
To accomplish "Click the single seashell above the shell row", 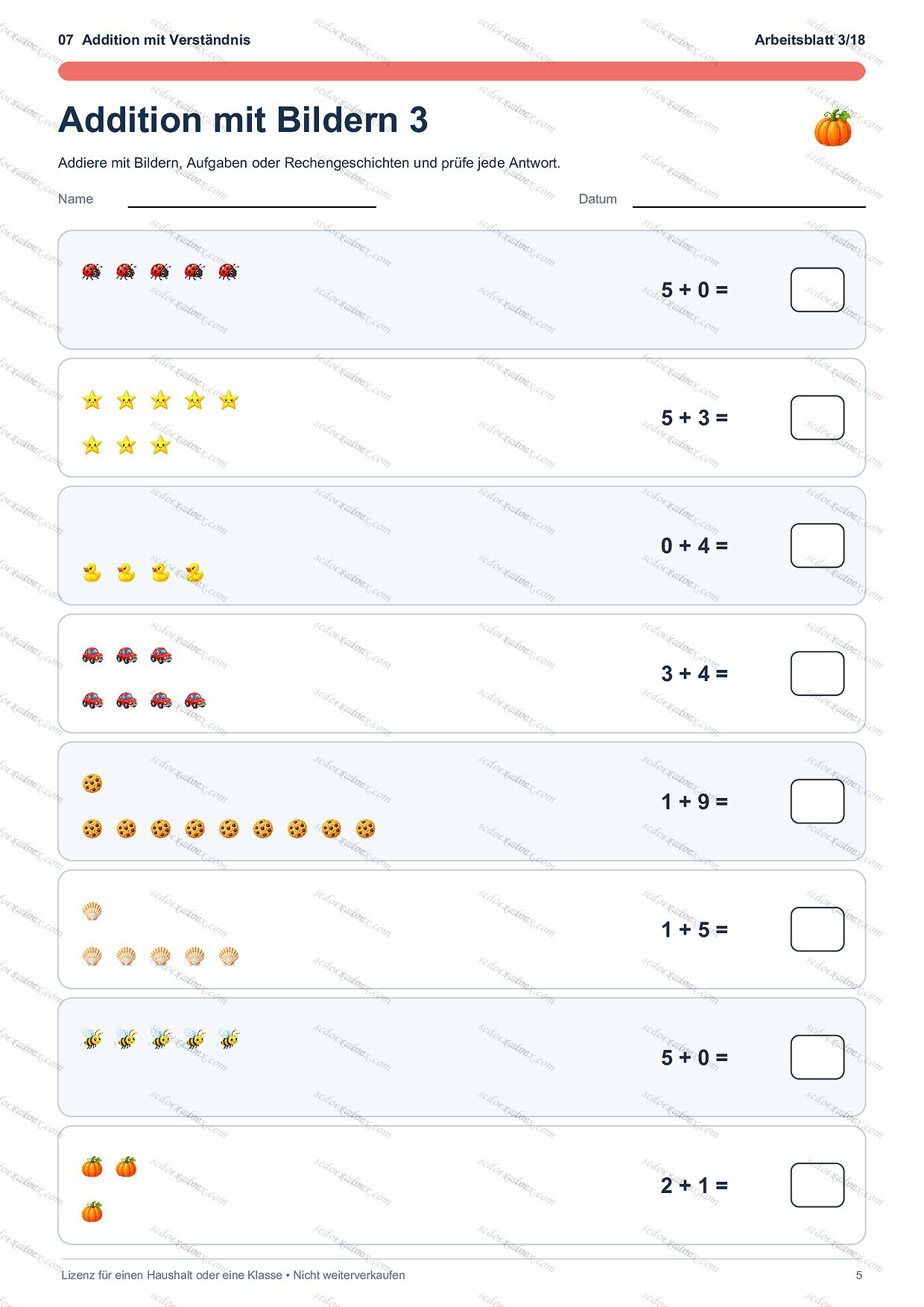I will point(92,911).
